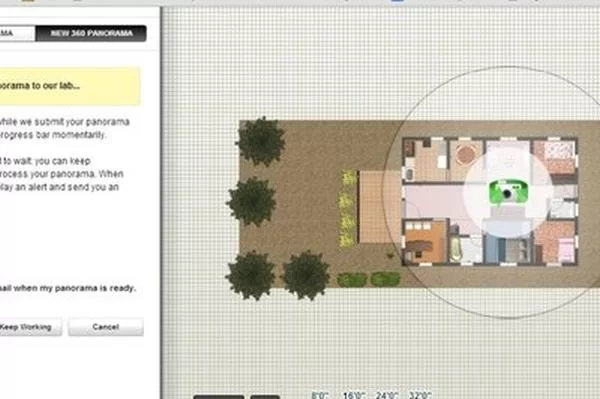Select the tree beside the green bushes
The image size is (600, 399).
pos(306,275)
